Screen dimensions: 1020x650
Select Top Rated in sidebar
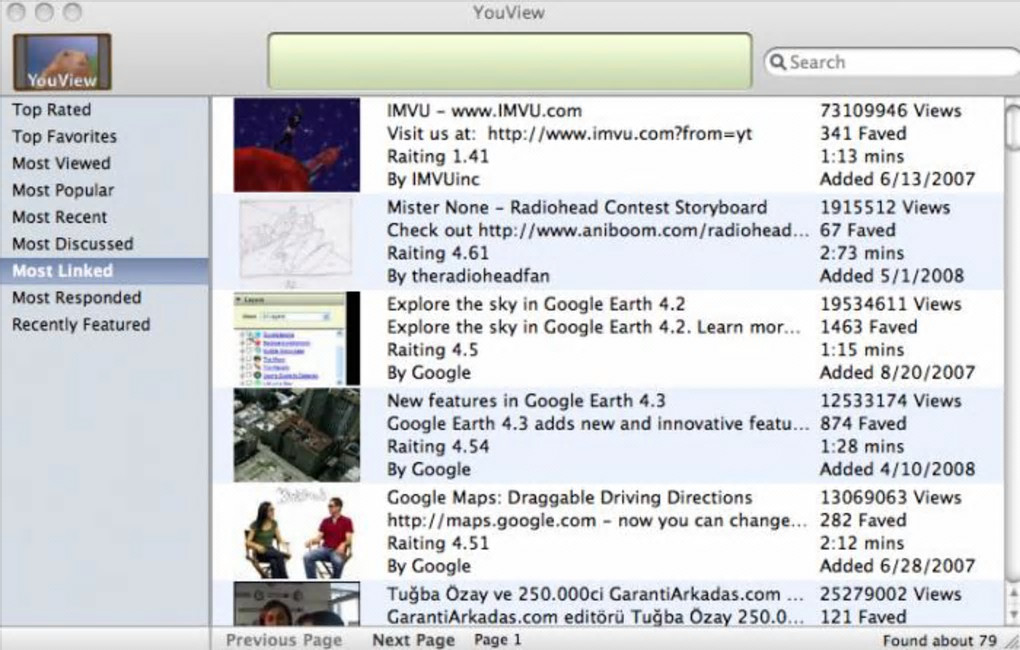51,110
